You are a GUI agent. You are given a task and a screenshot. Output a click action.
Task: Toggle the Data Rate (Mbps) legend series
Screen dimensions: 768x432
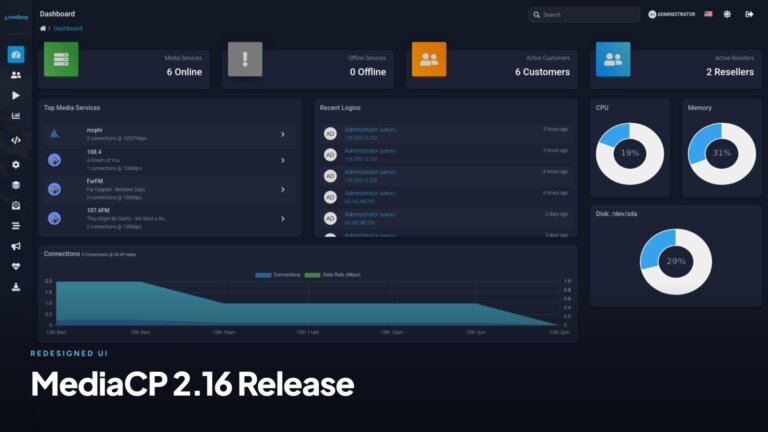(333, 275)
